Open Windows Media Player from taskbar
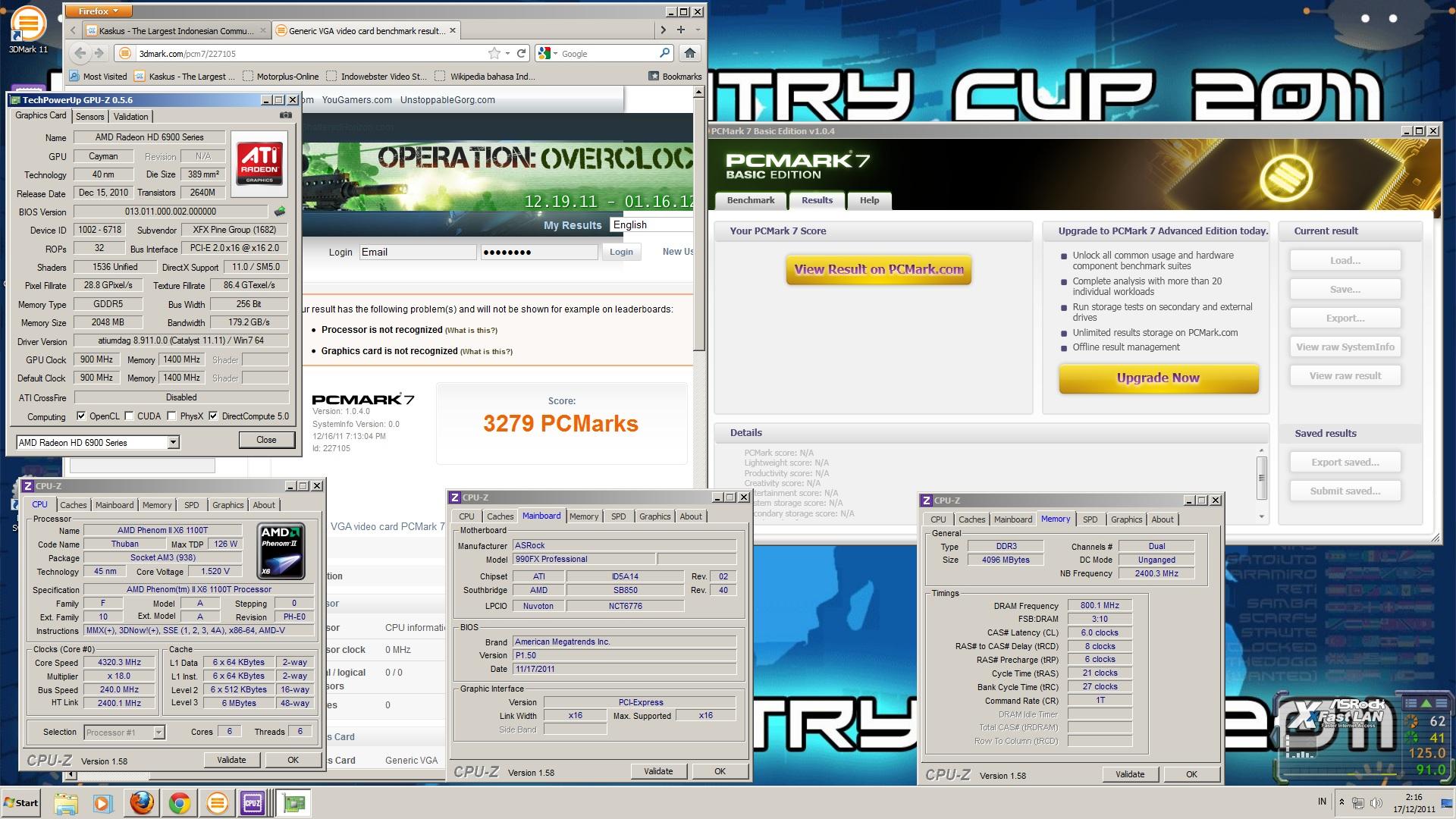 (x=102, y=802)
